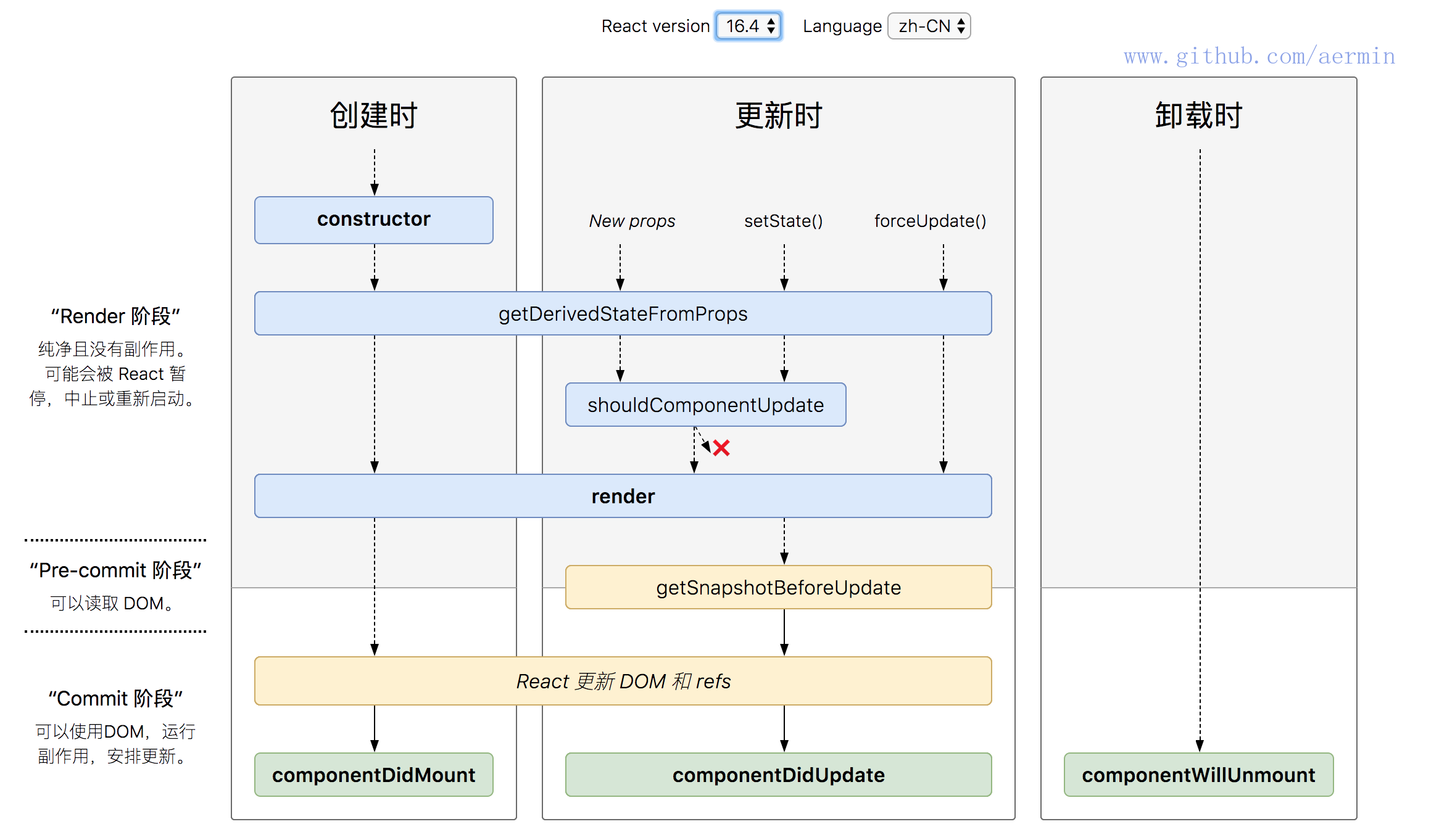Image resolution: width=1439 pixels, height=840 pixels.
Task: Click the red X icon below shouldComponentUpdate
Action: point(721,448)
